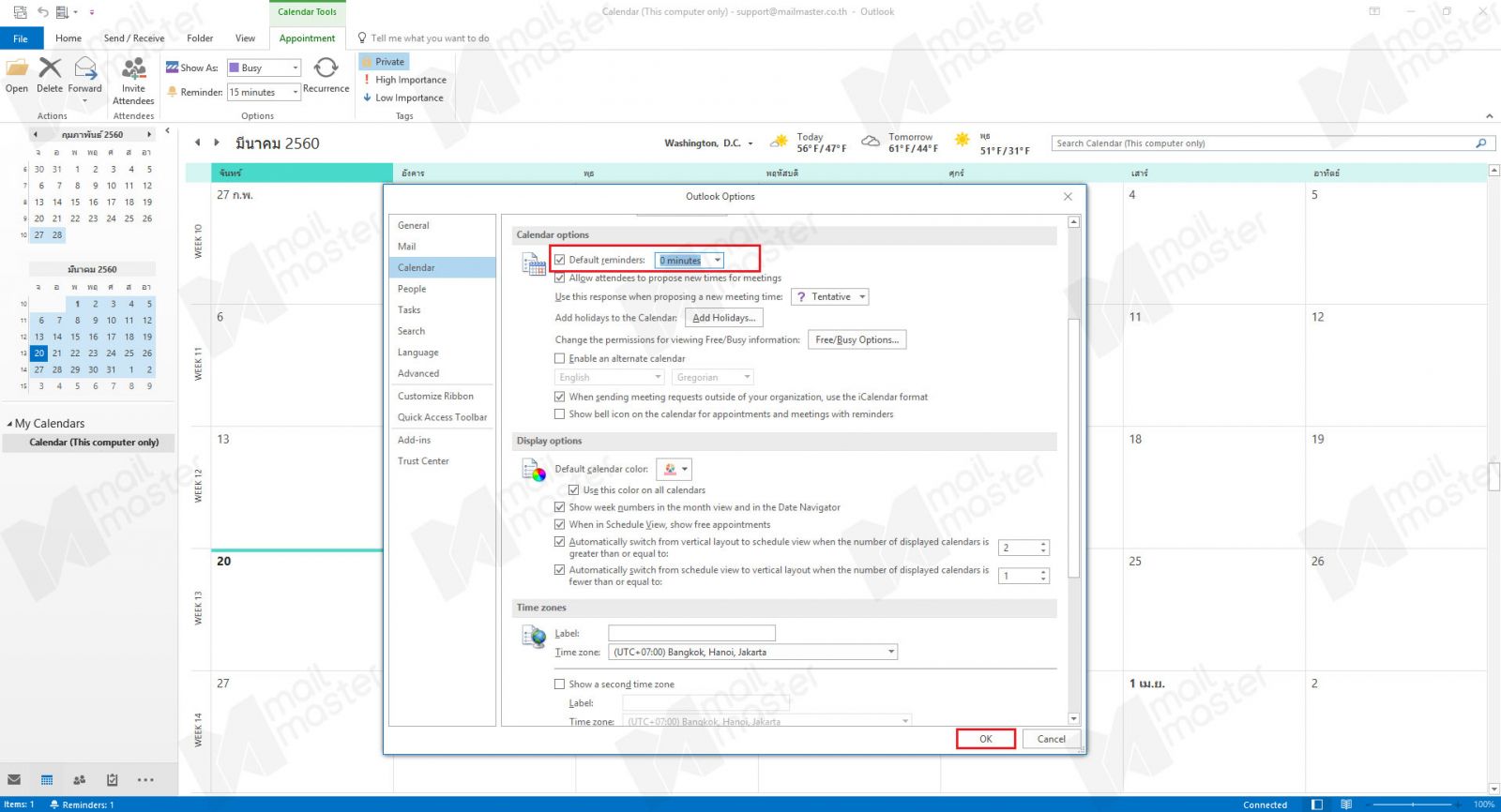This screenshot has height=812, width=1501.
Task: Open the Calendar view in the navigation bar
Action: tap(47, 779)
